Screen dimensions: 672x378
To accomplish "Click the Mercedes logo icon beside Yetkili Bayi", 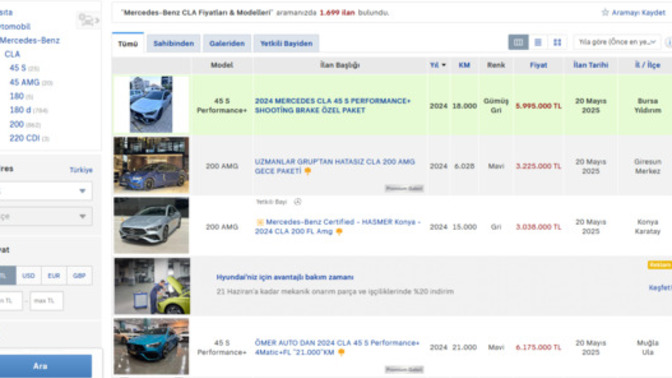I will click(x=297, y=201).
